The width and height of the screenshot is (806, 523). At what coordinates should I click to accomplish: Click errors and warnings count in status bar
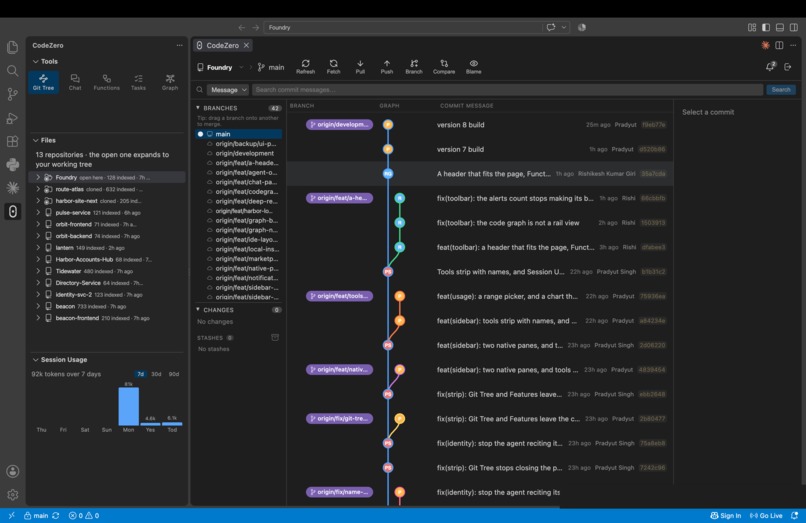(x=84, y=515)
